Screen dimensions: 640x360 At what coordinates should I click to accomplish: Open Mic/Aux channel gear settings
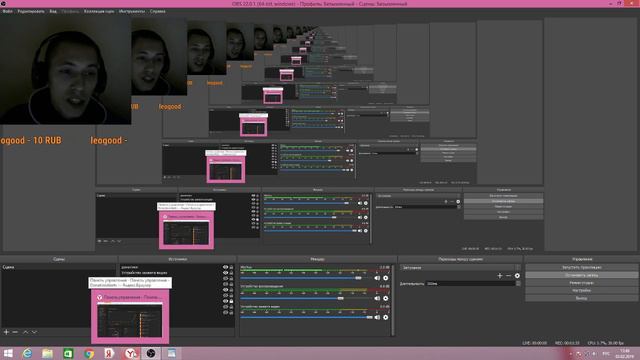coord(386,278)
